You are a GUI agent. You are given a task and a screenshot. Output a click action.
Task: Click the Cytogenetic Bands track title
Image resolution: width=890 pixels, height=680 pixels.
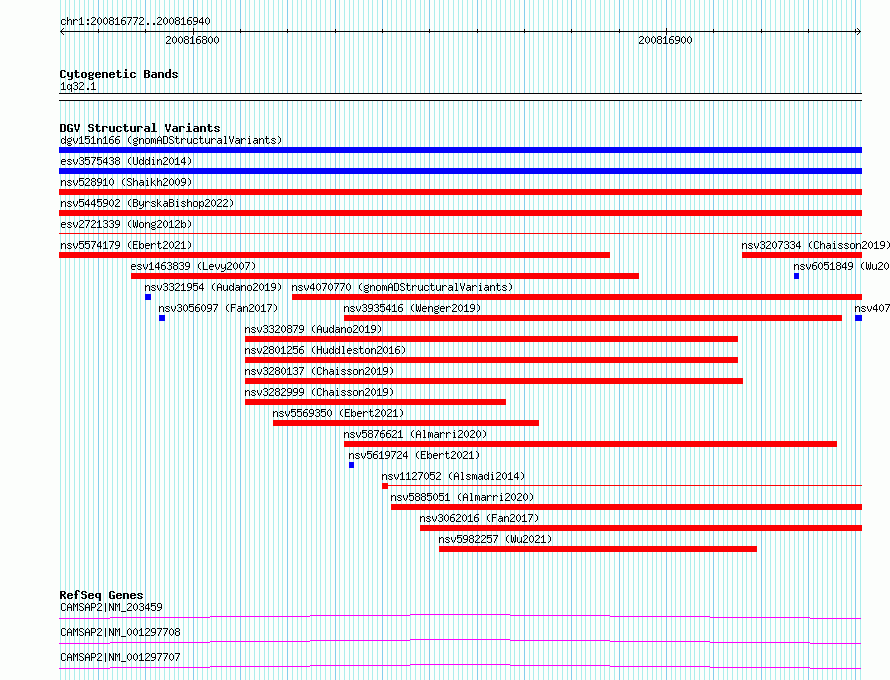(x=119, y=74)
